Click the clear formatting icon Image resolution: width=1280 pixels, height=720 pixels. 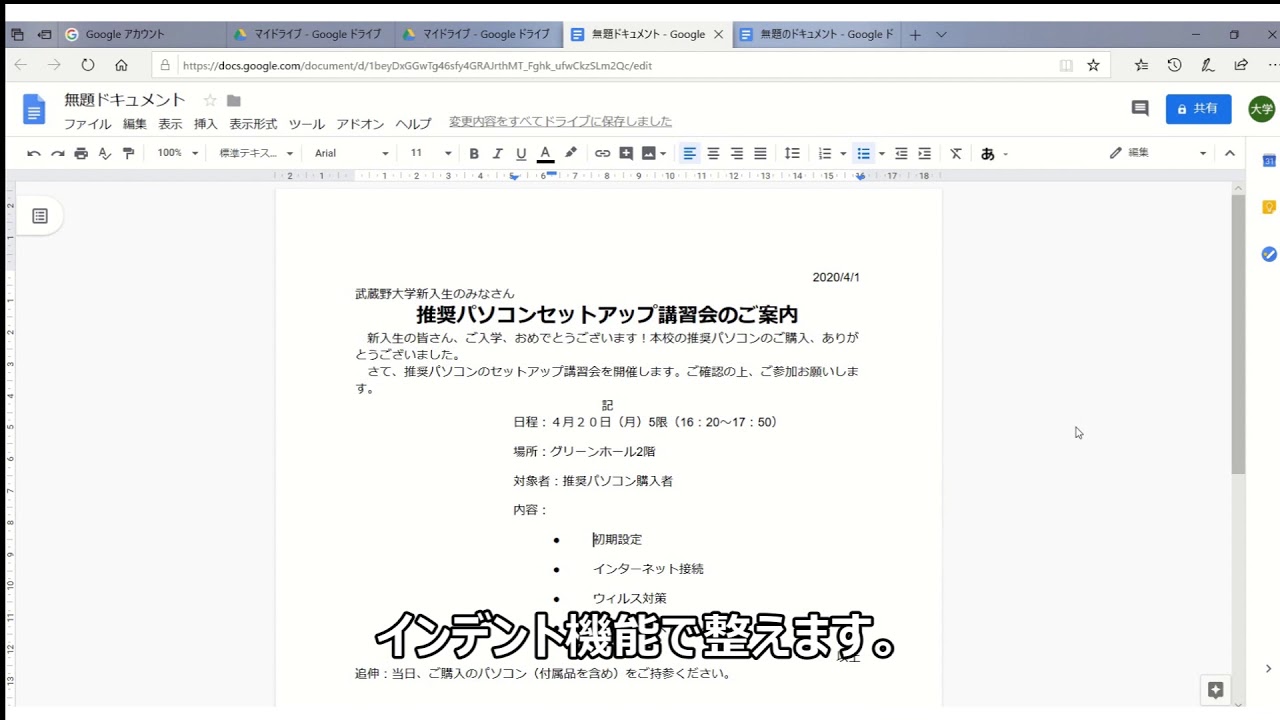(x=956, y=153)
